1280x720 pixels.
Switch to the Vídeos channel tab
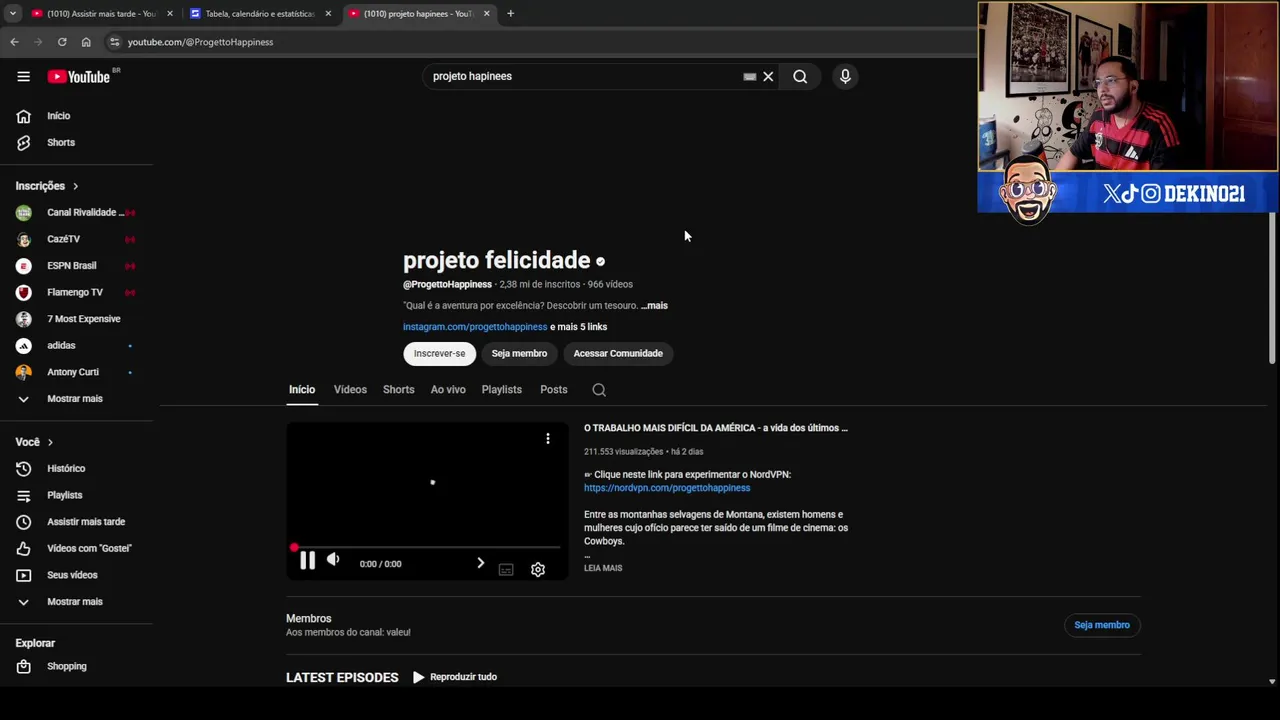click(350, 390)
